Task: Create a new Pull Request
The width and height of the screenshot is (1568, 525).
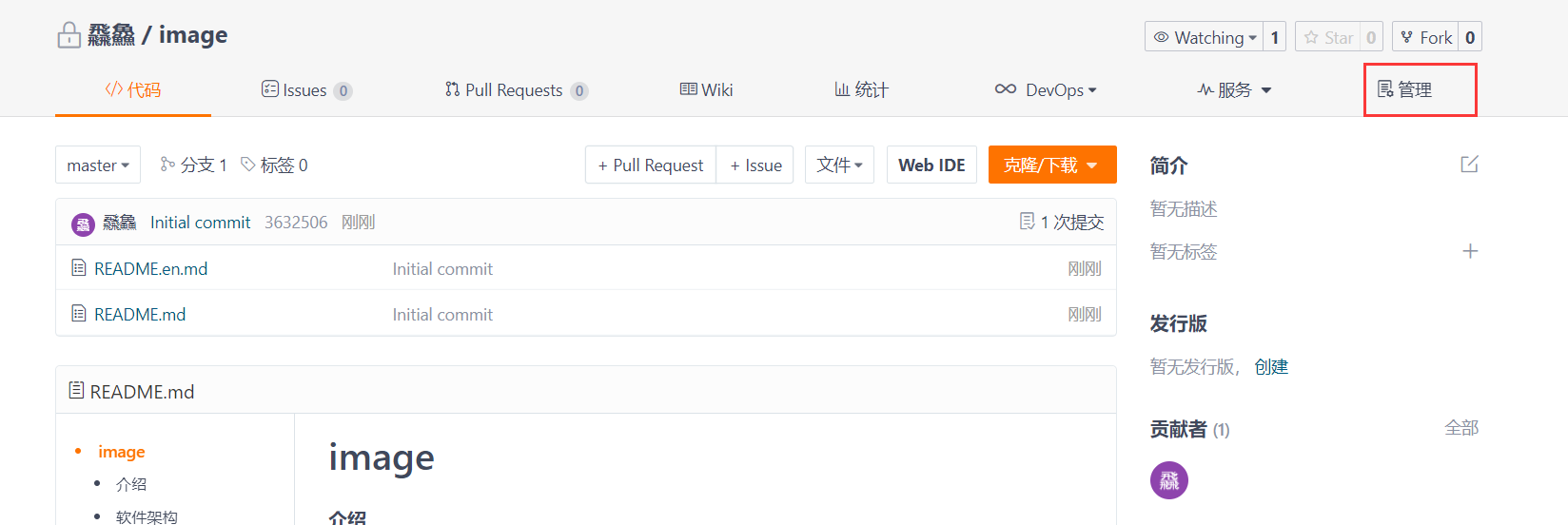Action: (x=651, y=165)
